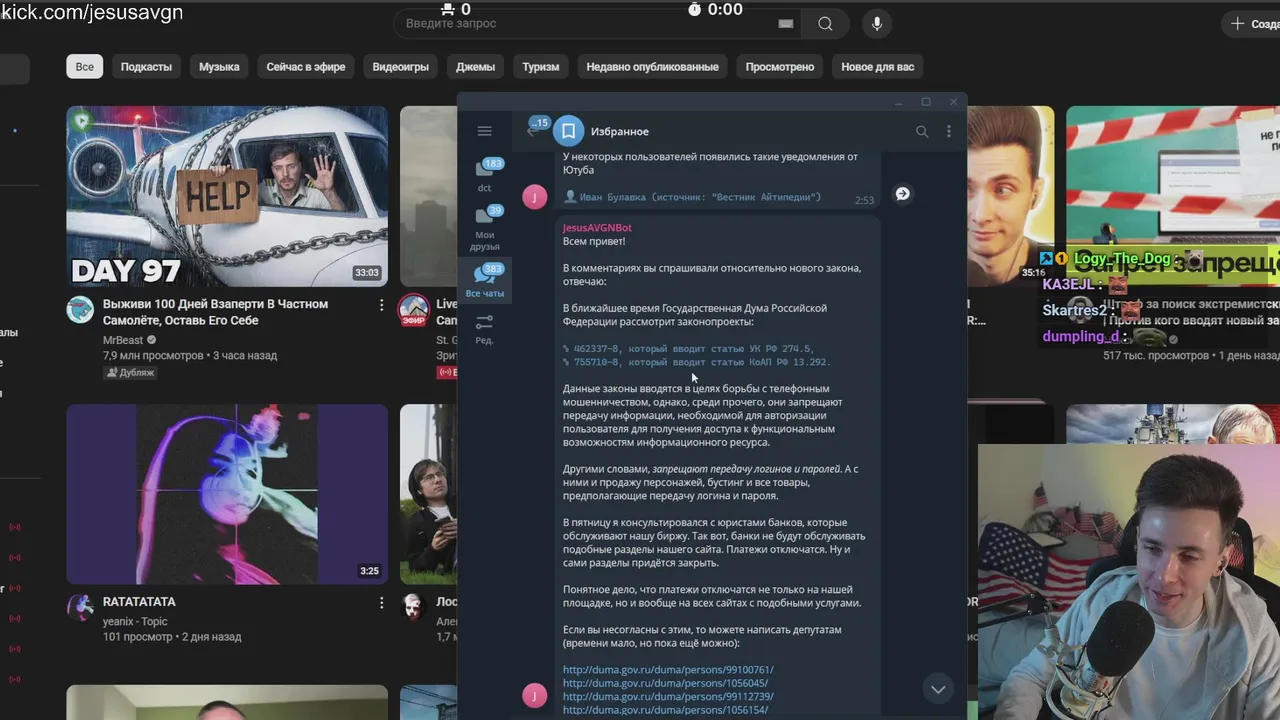Image resolution: width=1280 pixels, height=720 pixels.
Task: Click the 2:53 message timestamp
Action: [x=864, y=200]
